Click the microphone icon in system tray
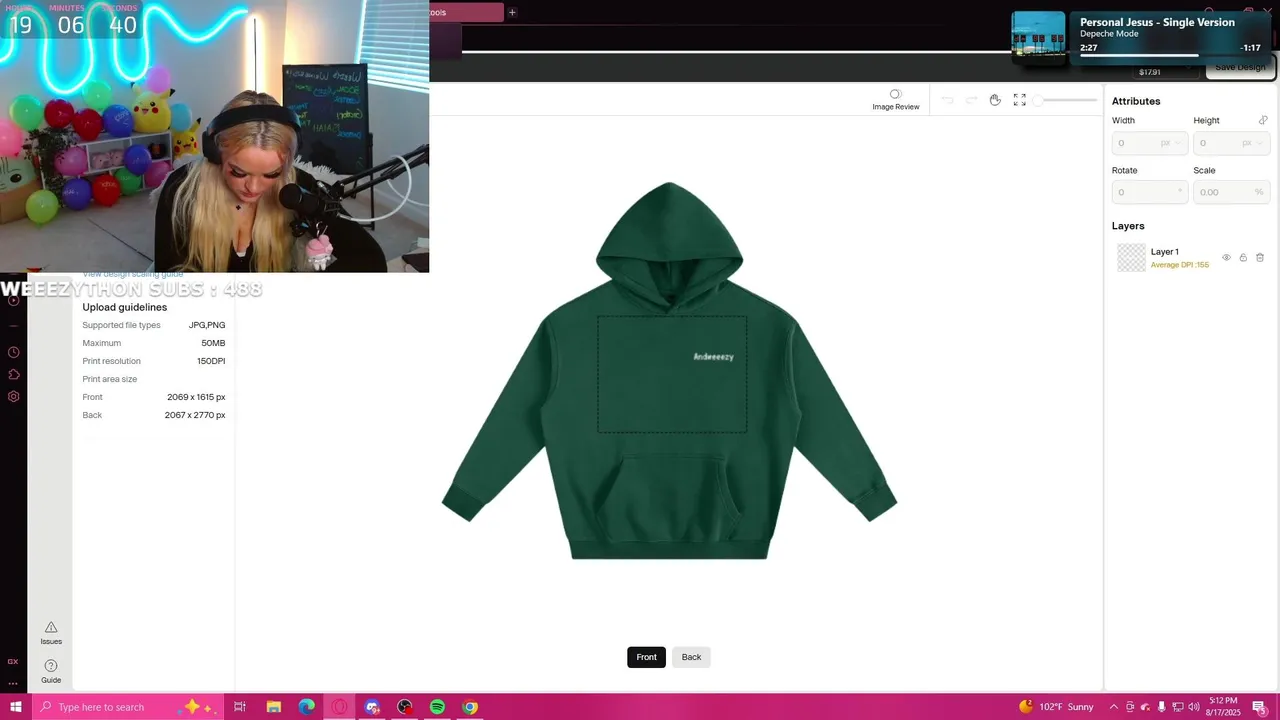The image size is (1280, 720). click(x=1161, y=707)
